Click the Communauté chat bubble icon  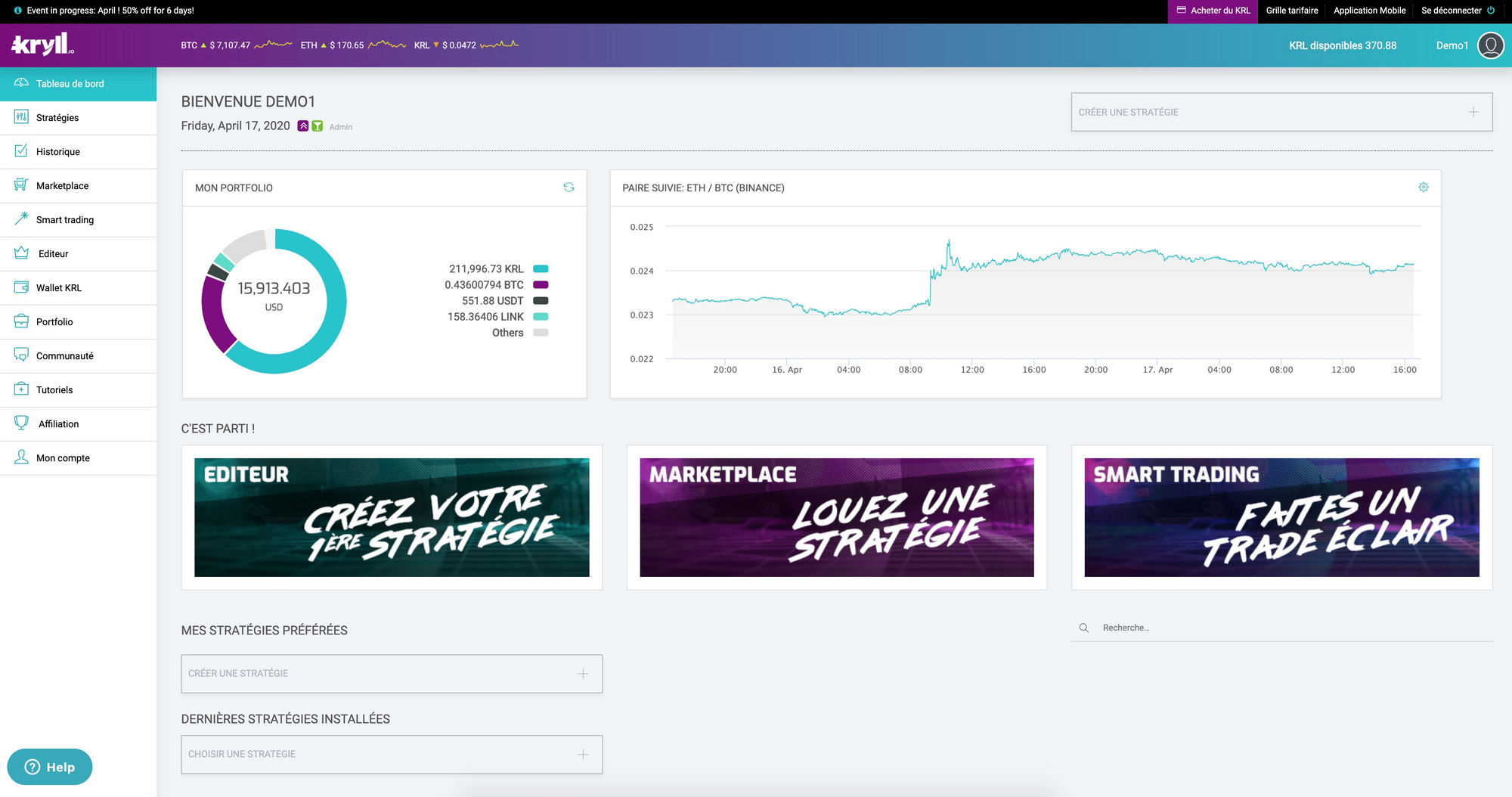[21, 355]
